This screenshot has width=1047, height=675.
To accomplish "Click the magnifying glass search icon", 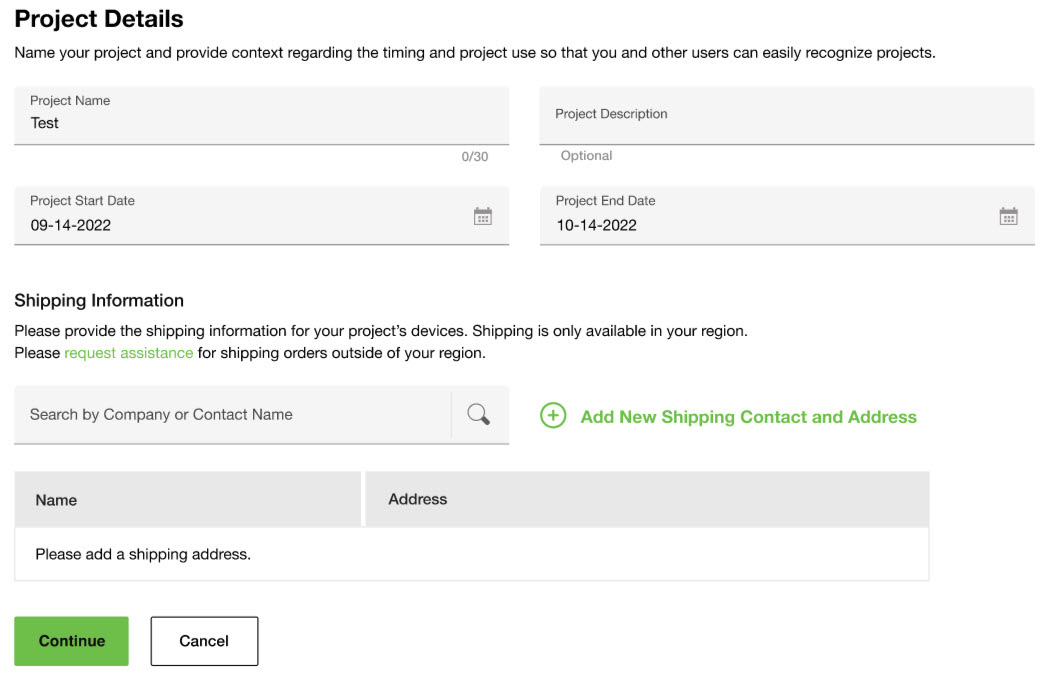I will point(479,415).
